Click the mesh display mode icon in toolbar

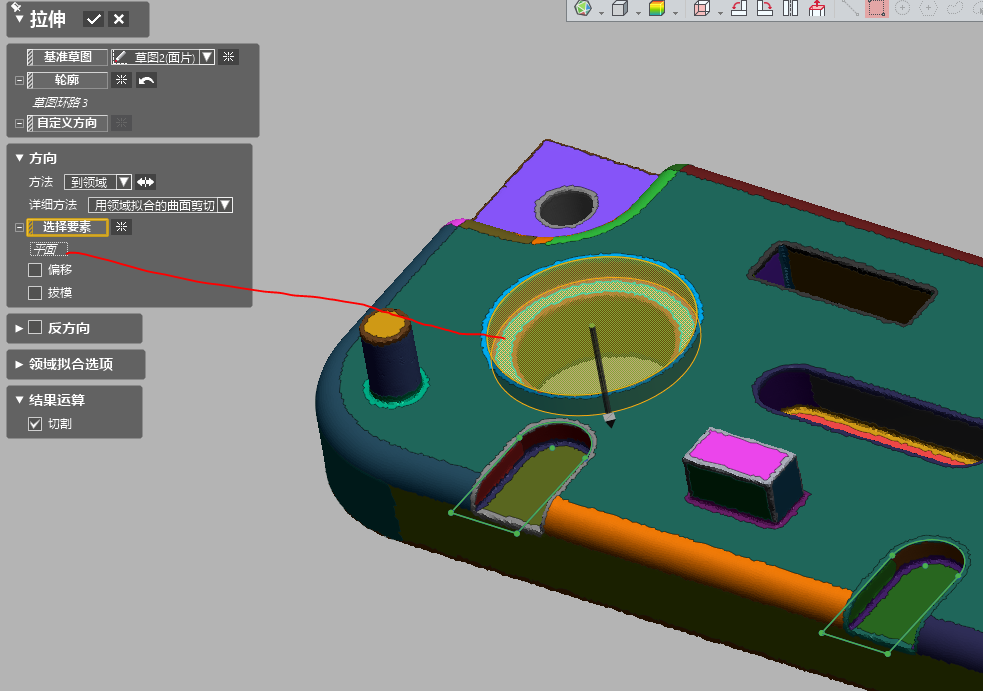[x=583, y=8]
